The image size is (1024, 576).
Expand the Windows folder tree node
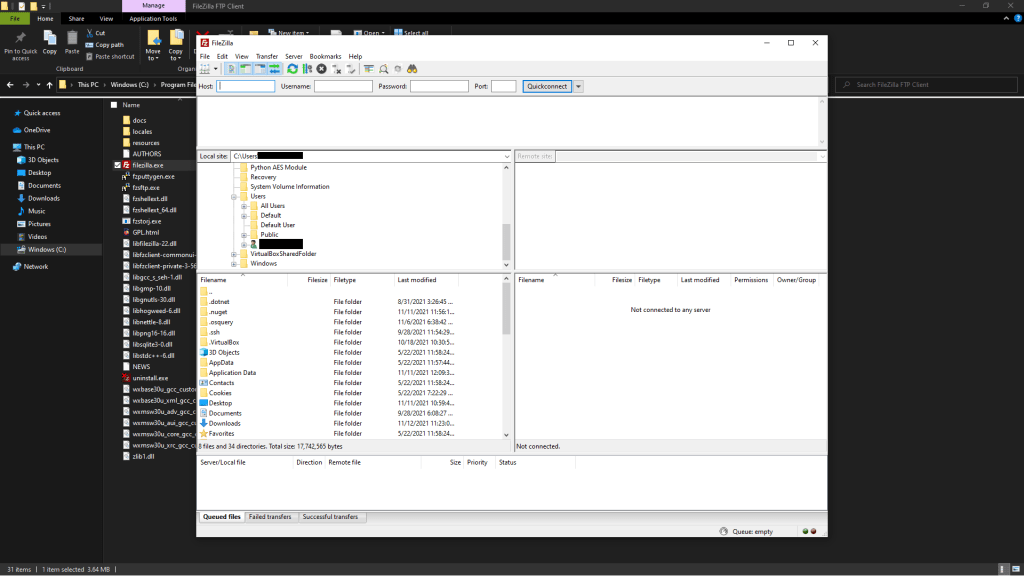[234, 263]
